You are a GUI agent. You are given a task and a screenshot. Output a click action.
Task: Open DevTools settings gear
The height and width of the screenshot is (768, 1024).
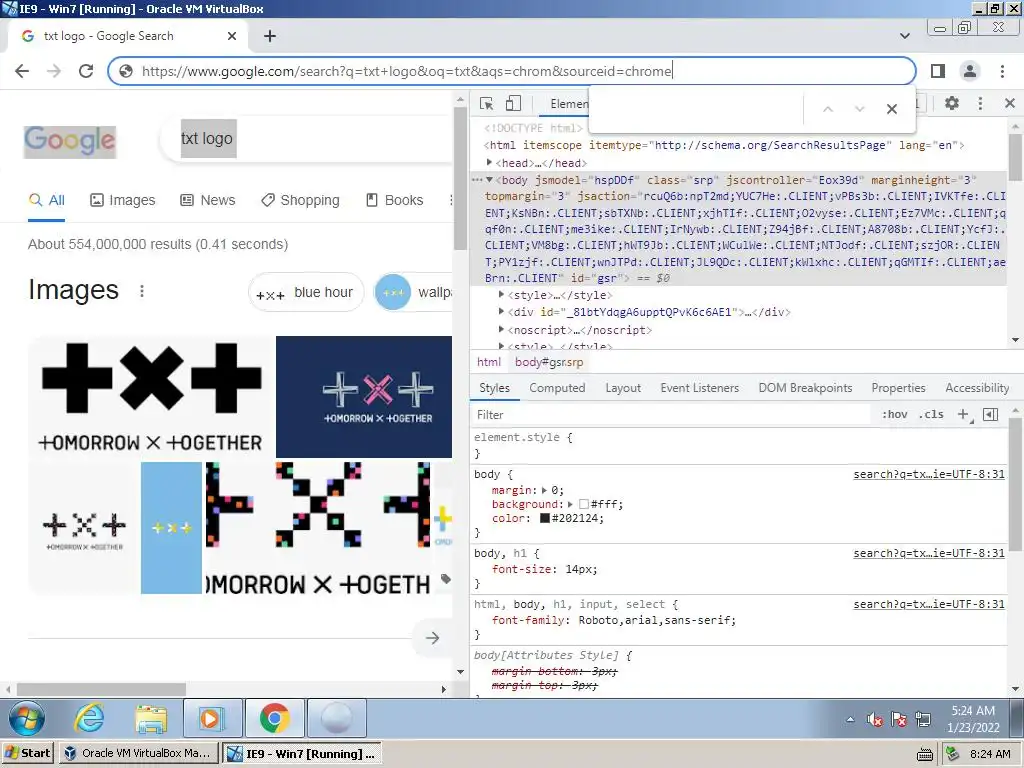[952, 103]
